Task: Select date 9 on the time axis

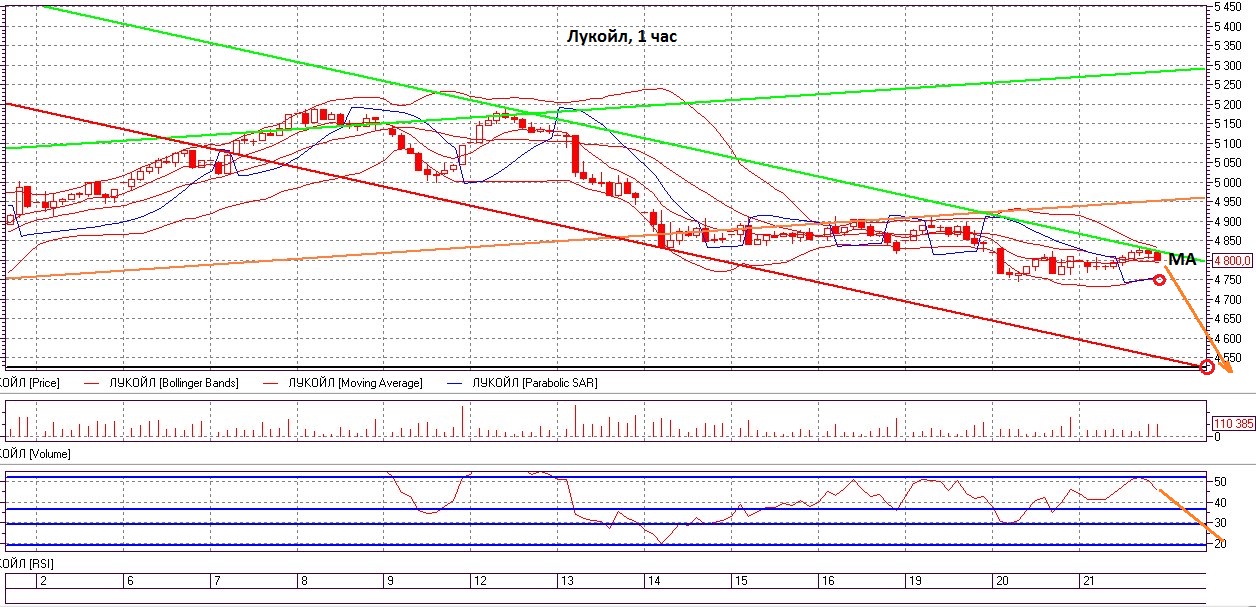Action: pyautogui.click(x=391, y=581)
